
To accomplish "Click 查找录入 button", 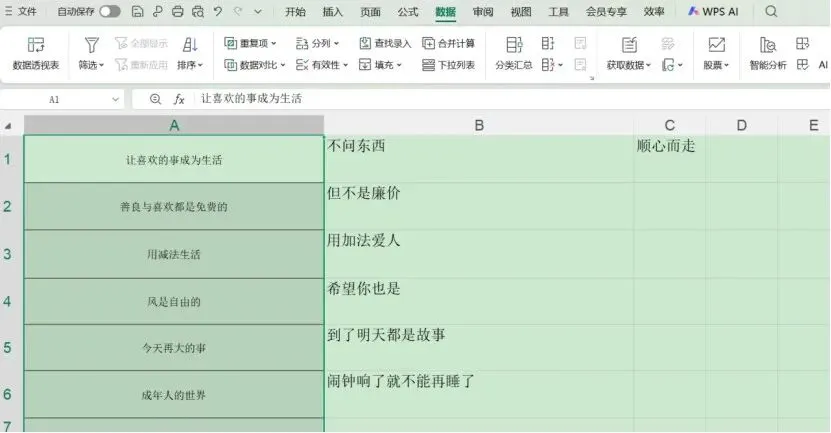I will pos(385,43).
